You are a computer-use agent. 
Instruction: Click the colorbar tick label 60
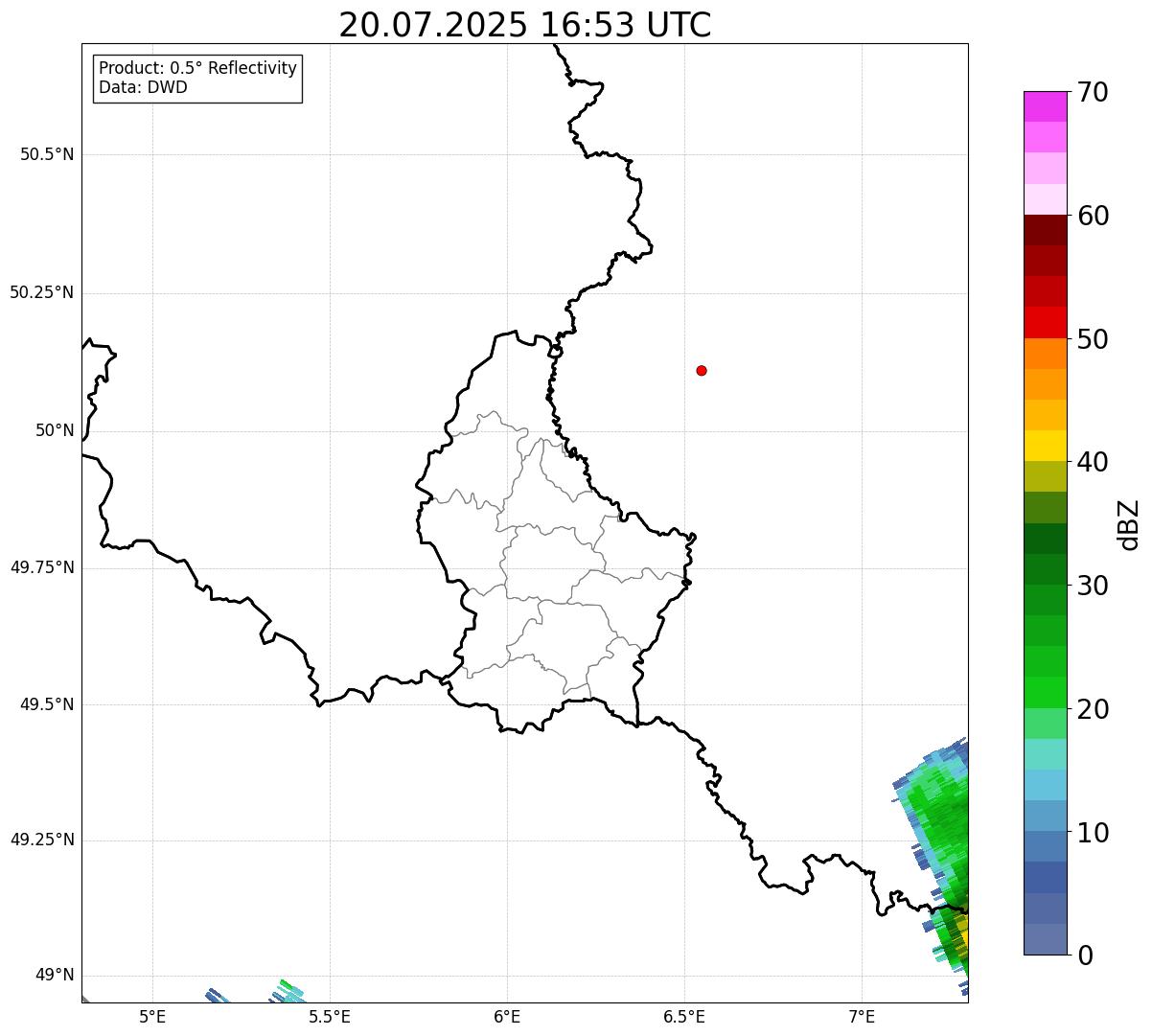point(1093,216)
